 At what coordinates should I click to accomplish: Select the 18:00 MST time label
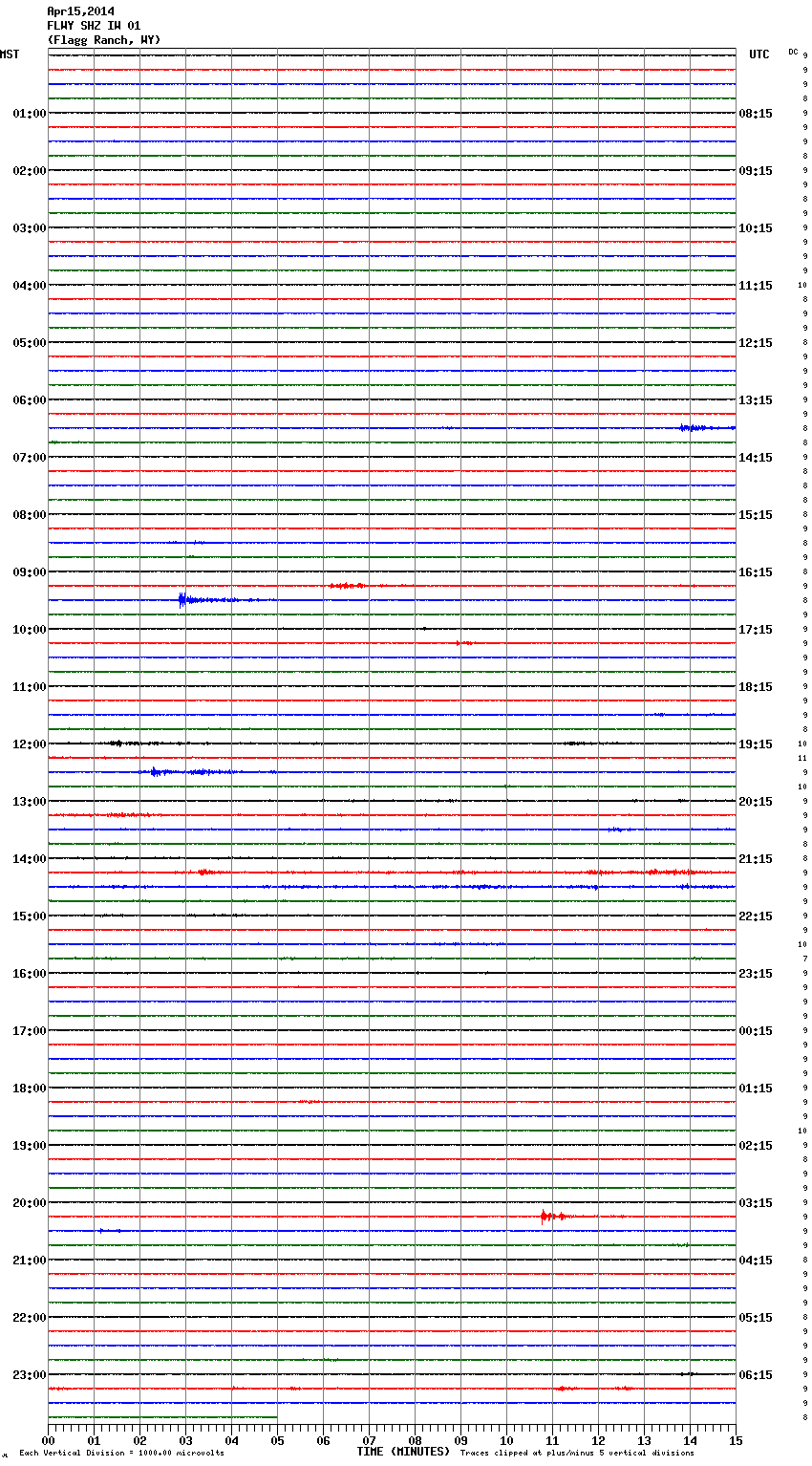pyautogui.click(x=30, y=1089)
